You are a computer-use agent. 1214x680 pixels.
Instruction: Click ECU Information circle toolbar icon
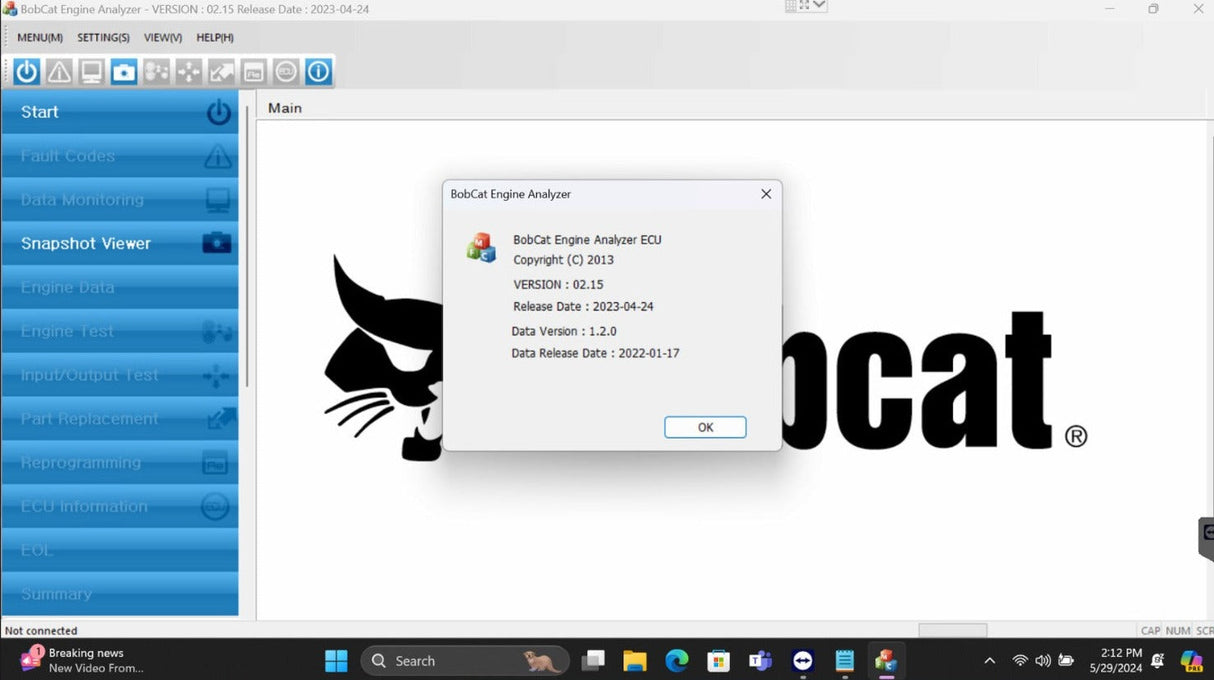click(x=286, y=72)
